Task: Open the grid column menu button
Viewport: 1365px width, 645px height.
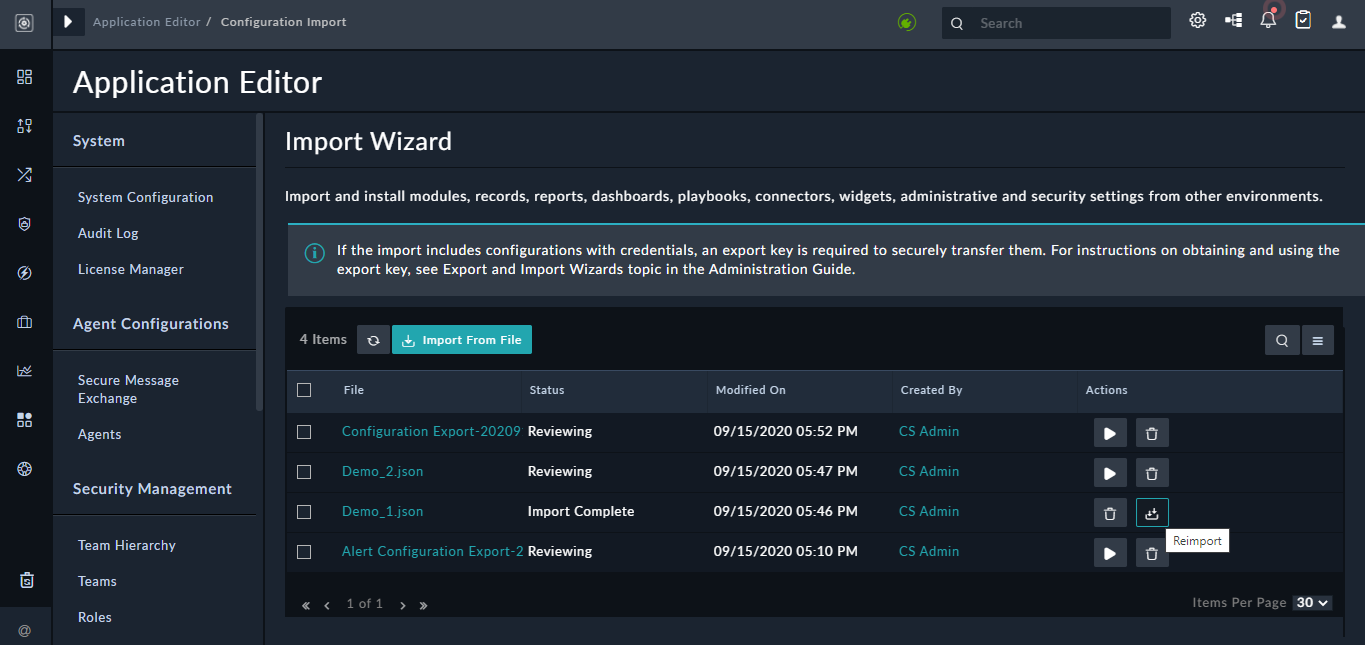Action: [1317, 341]
